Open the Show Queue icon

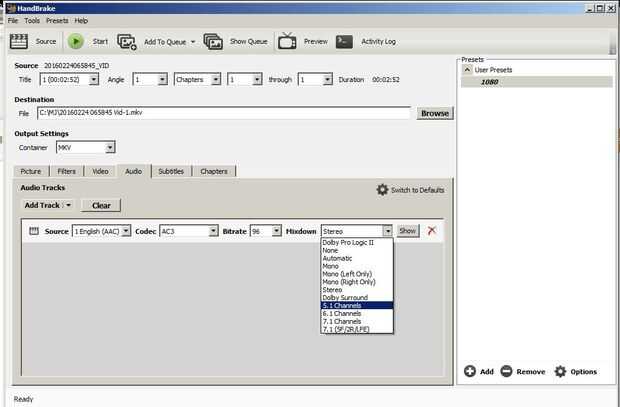click(x=213, y=42)
